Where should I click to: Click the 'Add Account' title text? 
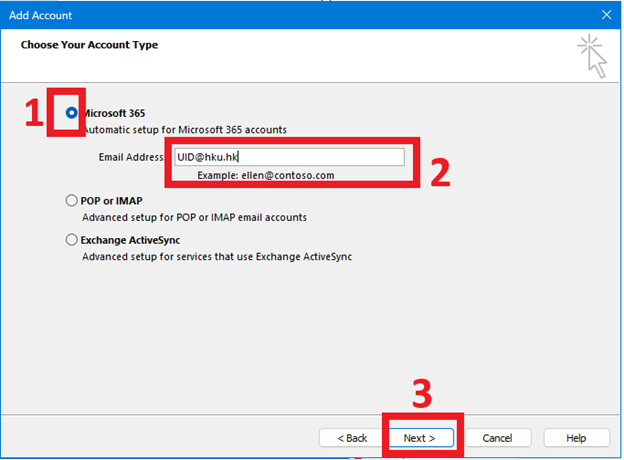[41, 16]
